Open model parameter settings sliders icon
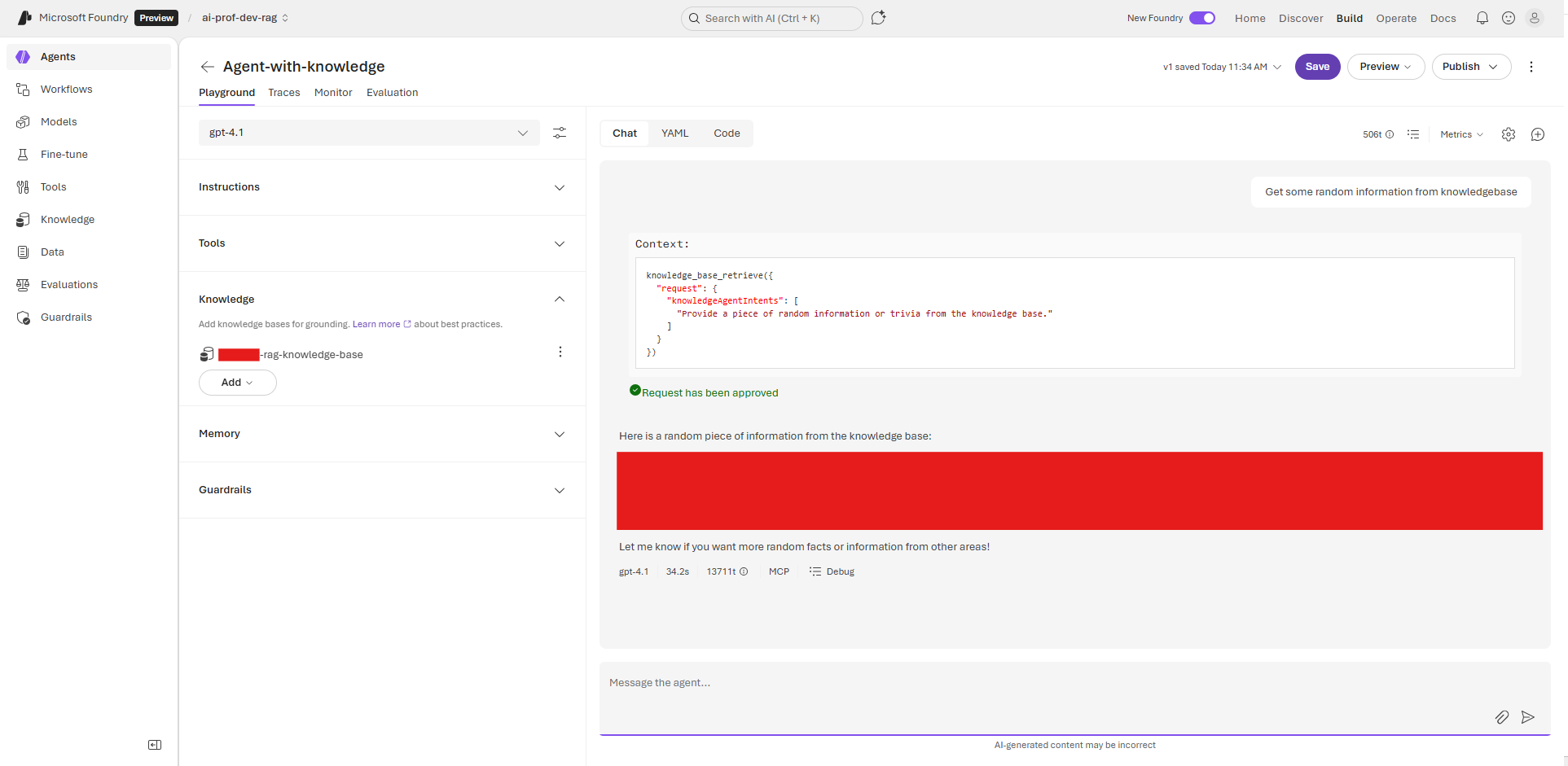1568x766 pixels. click(560, 133)
